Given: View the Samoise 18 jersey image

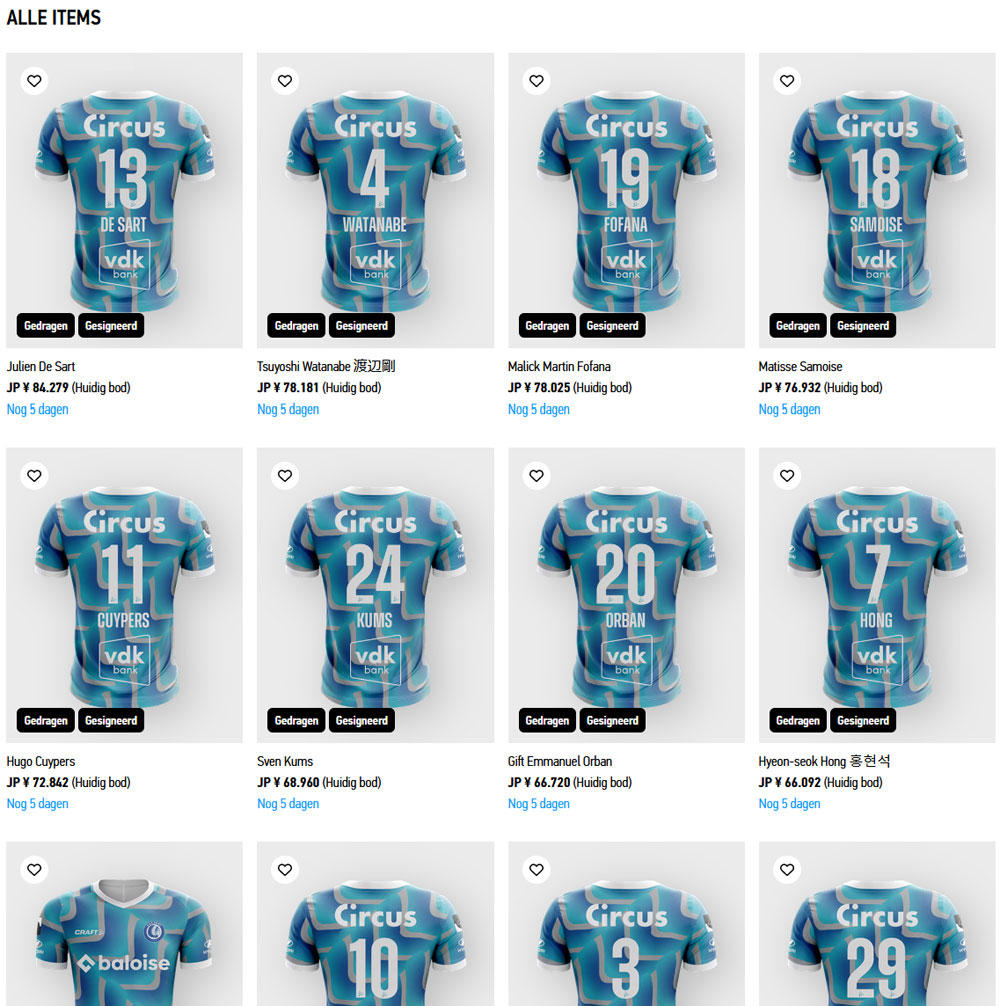Looking at the screenshot, I should (x=877, y=200).
